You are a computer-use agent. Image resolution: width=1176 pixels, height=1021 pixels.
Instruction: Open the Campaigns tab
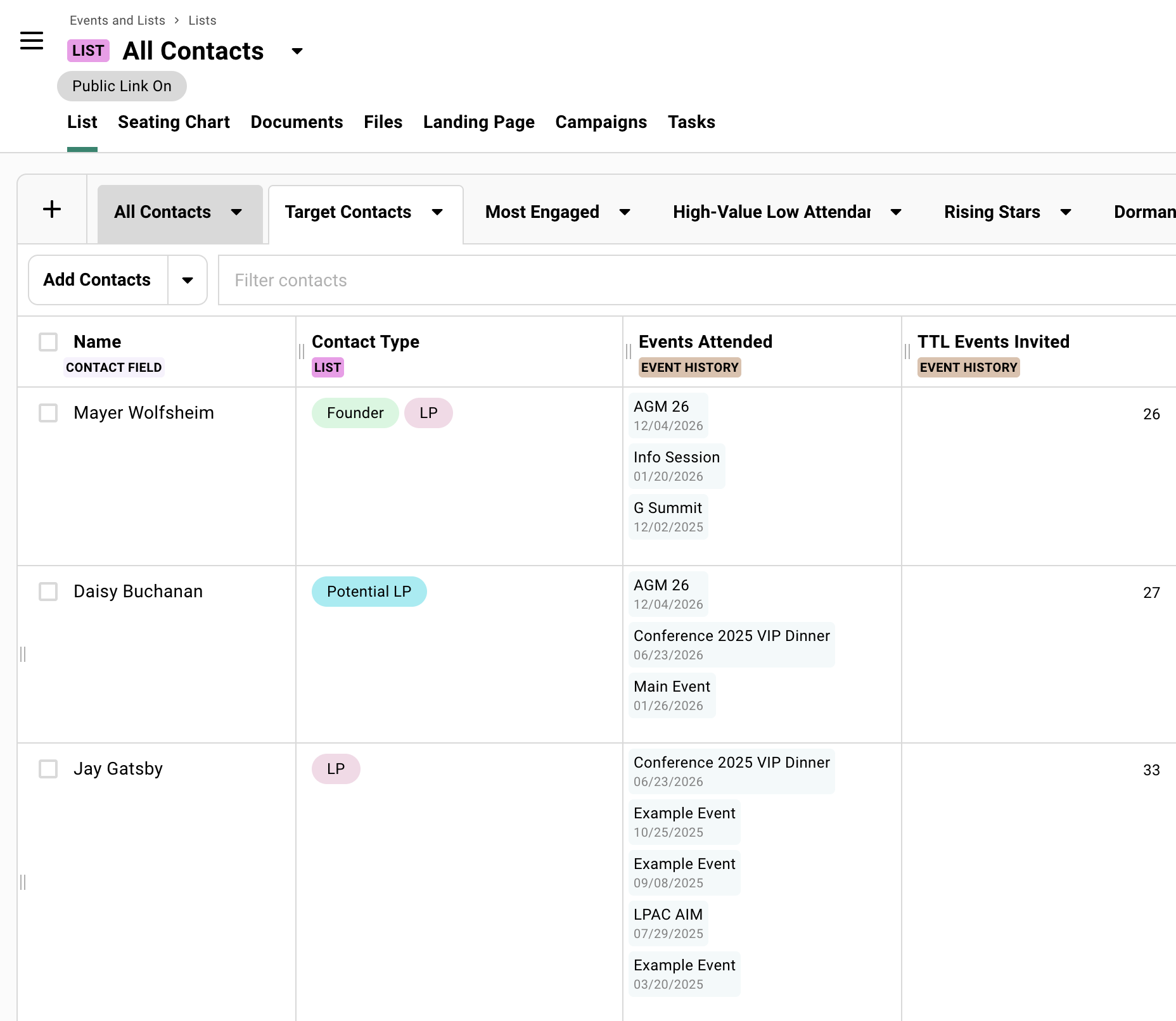[601, 122]
